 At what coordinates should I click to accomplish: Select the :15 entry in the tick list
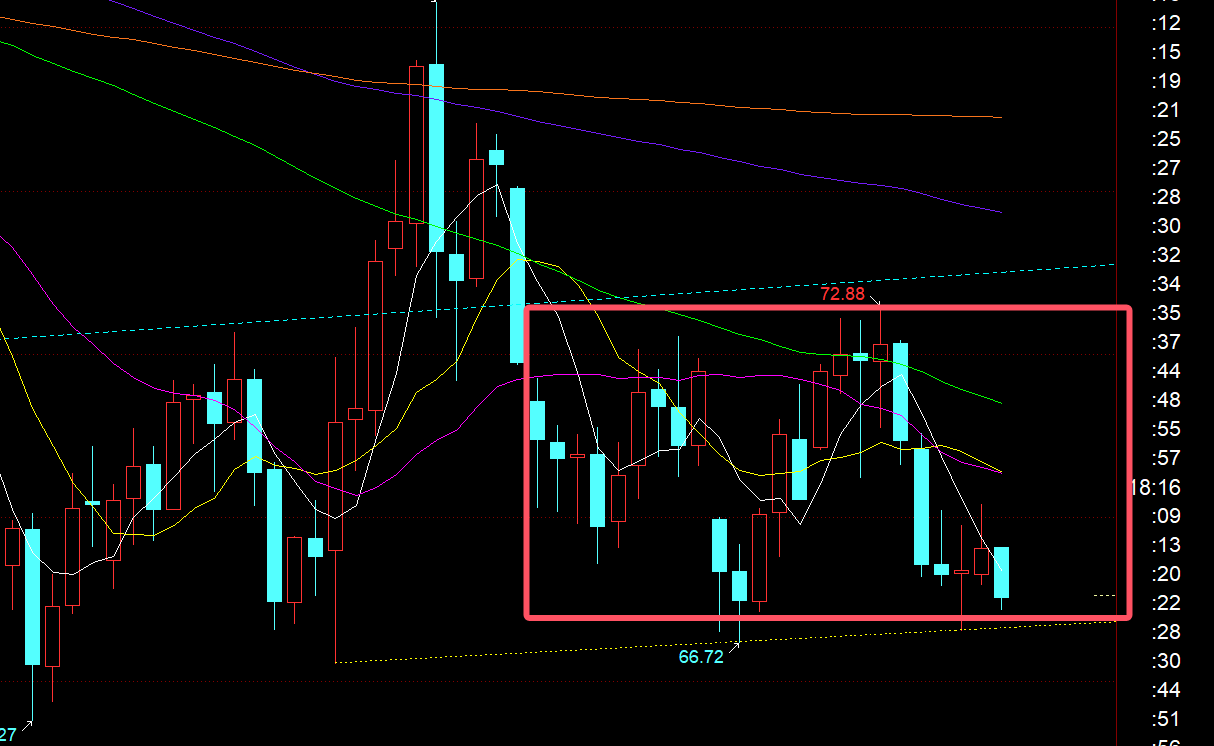1165,52
